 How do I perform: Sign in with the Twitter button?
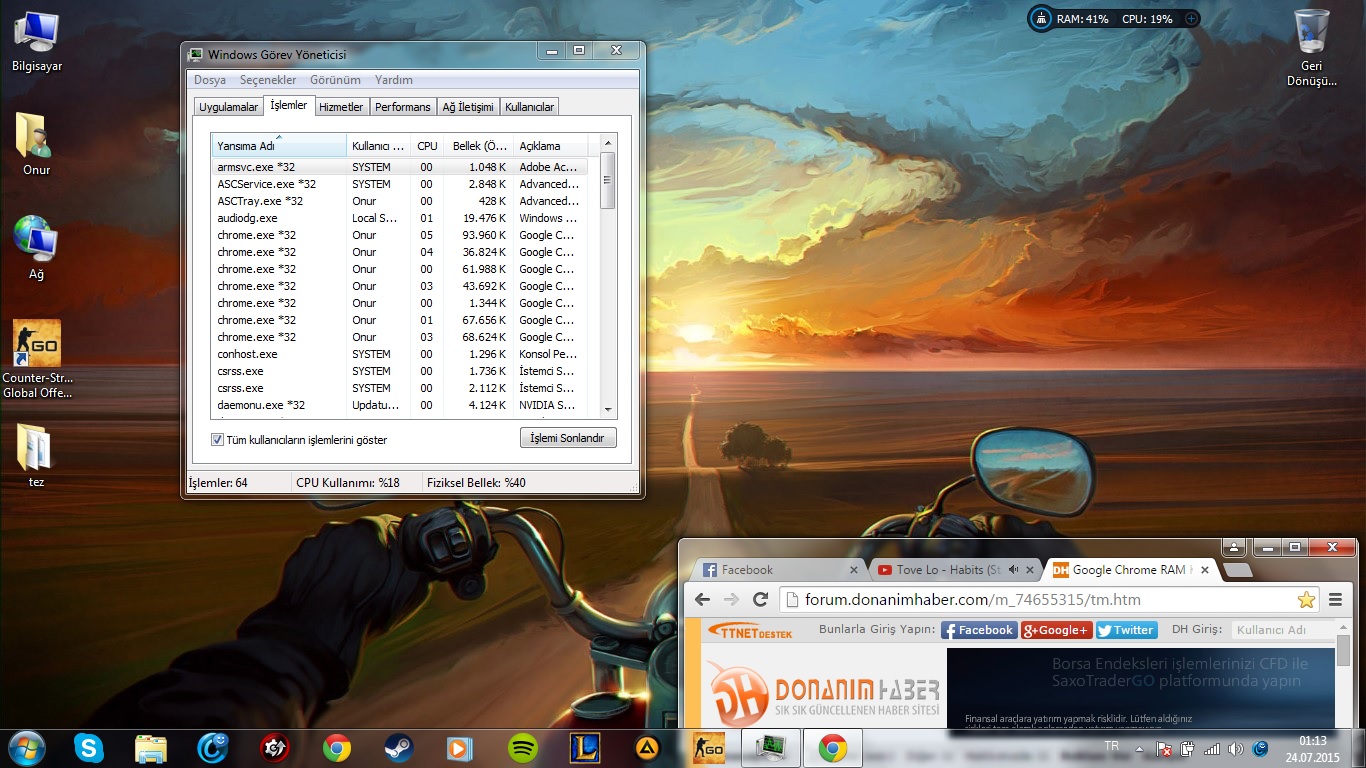1126,630
